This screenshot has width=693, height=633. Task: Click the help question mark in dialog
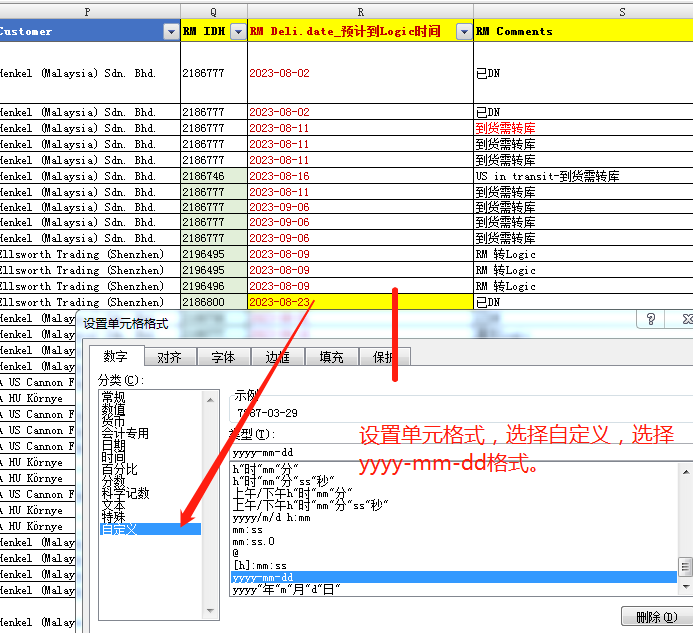click(651, 319)
